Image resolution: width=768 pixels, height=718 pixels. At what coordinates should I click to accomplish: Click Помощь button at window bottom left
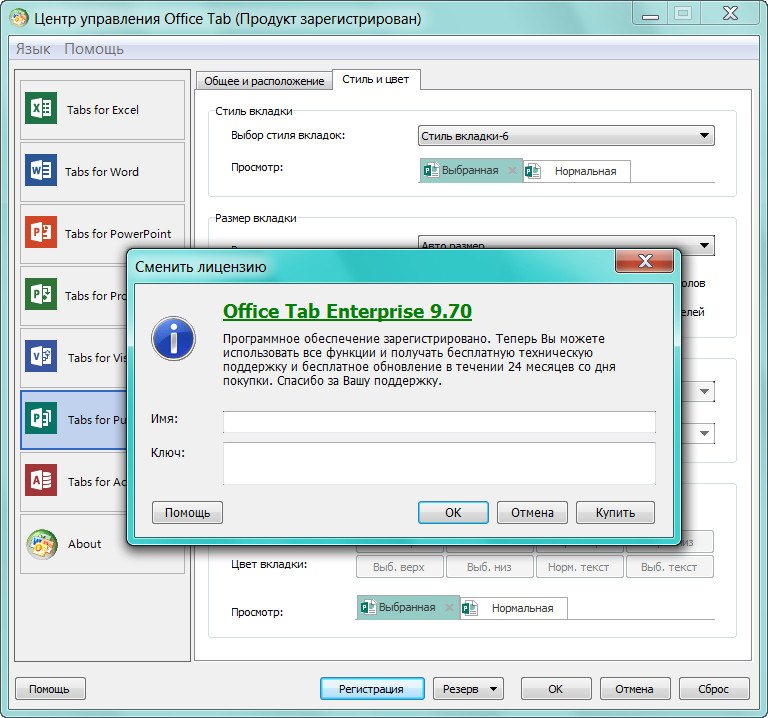pyautogui.click(x=50, y=689)
